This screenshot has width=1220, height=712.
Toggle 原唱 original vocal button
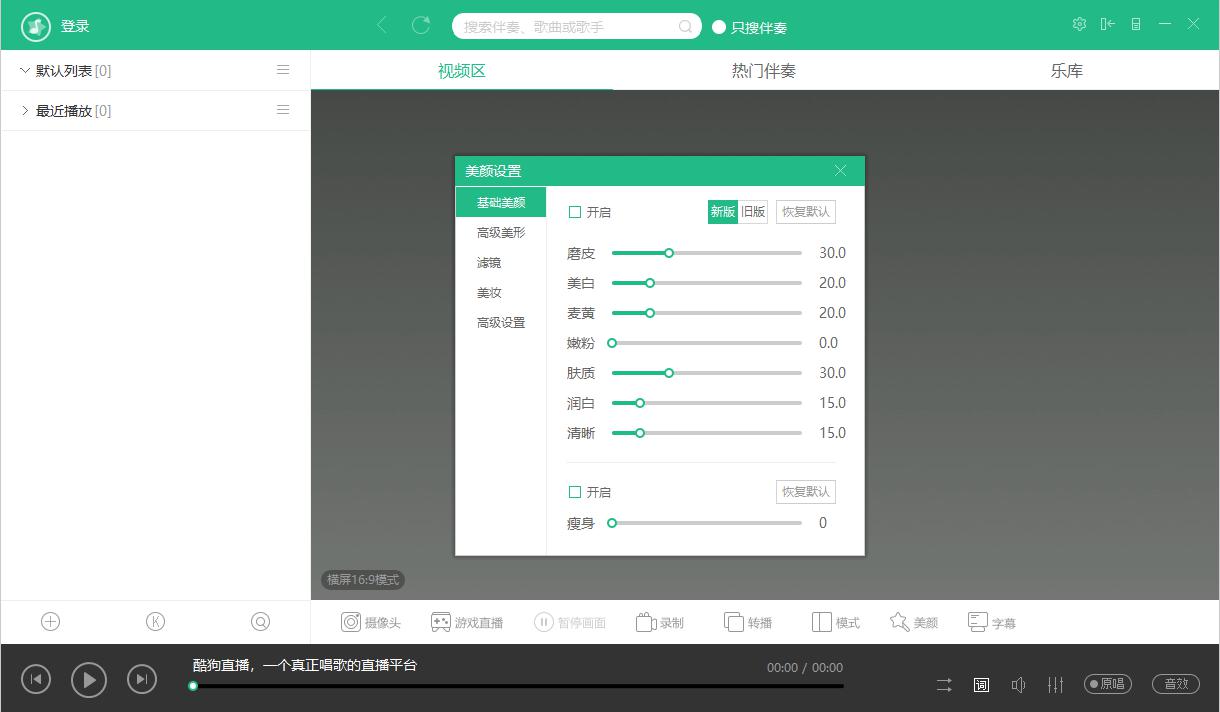click(1108, 684)
